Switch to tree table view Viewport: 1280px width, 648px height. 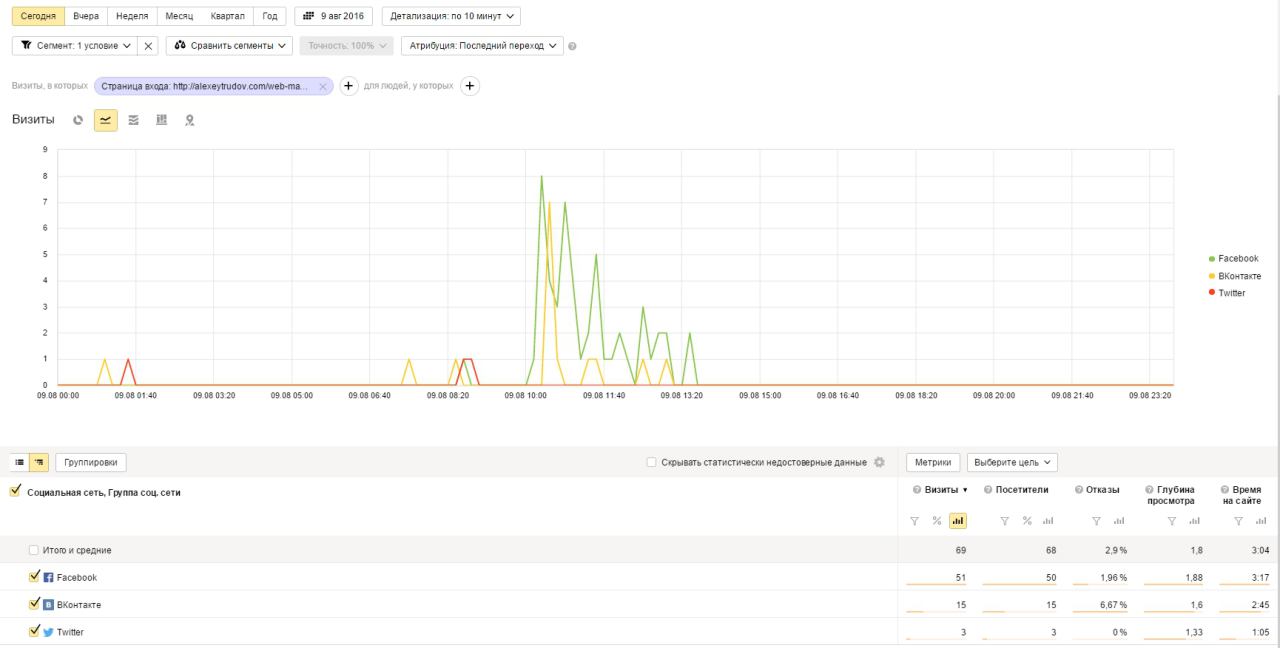(x=39, y=462)
